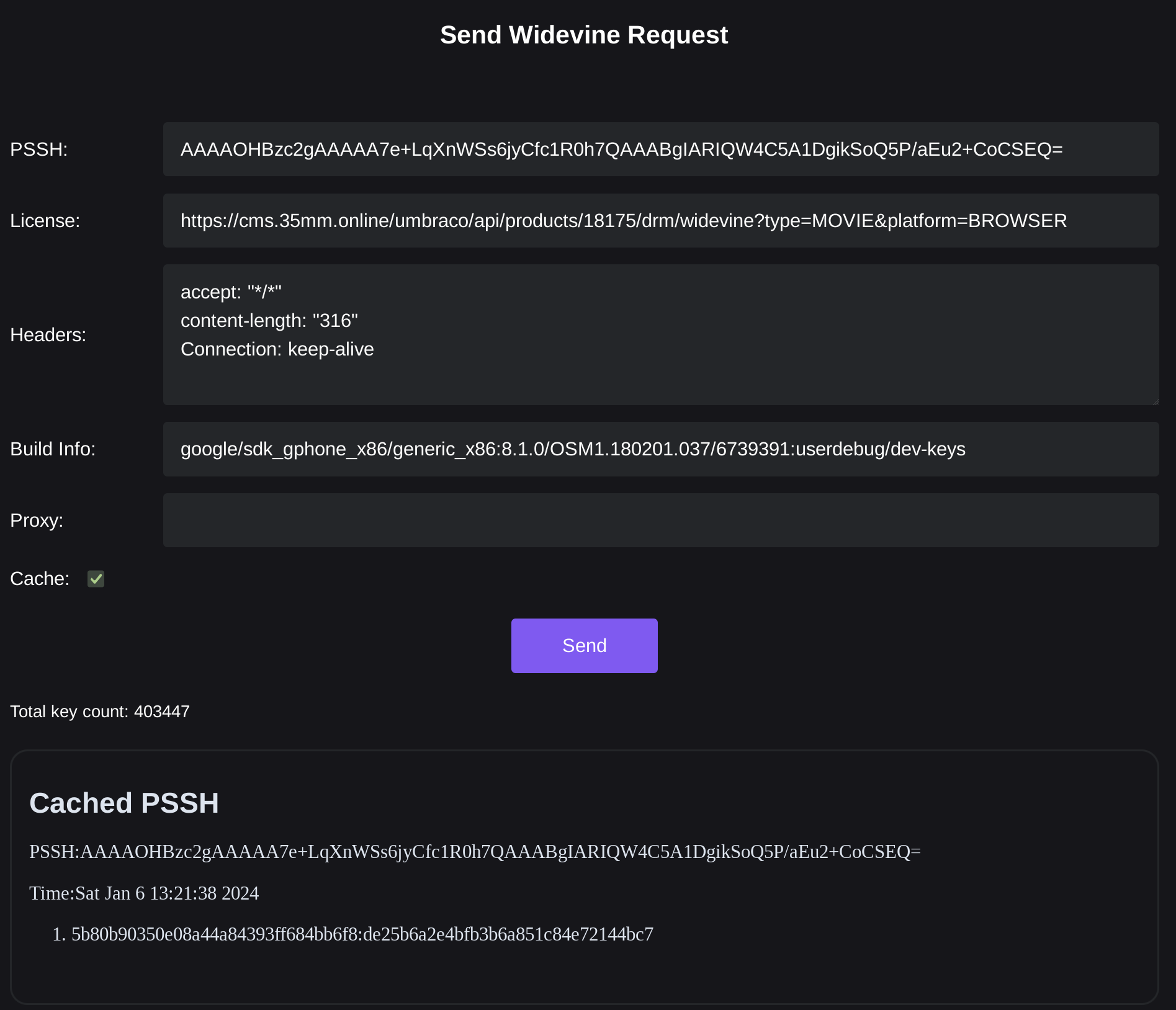1176x1010 pixels.
Task: Place cursor on Connection keep-alive line
Action: (x=277, y=349)
